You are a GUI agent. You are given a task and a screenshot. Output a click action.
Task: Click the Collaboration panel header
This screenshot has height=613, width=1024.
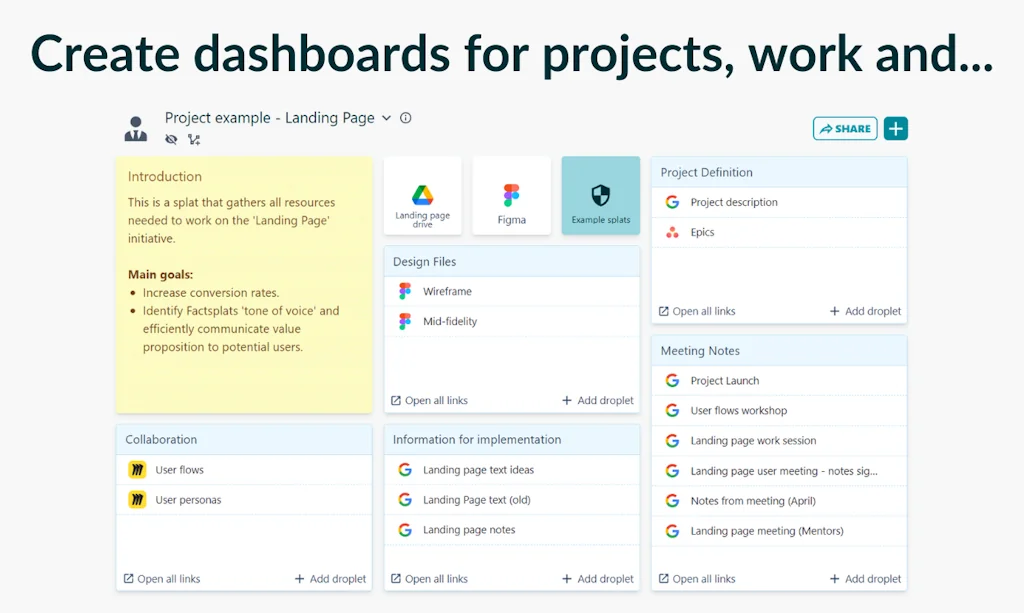coord(243,440)
